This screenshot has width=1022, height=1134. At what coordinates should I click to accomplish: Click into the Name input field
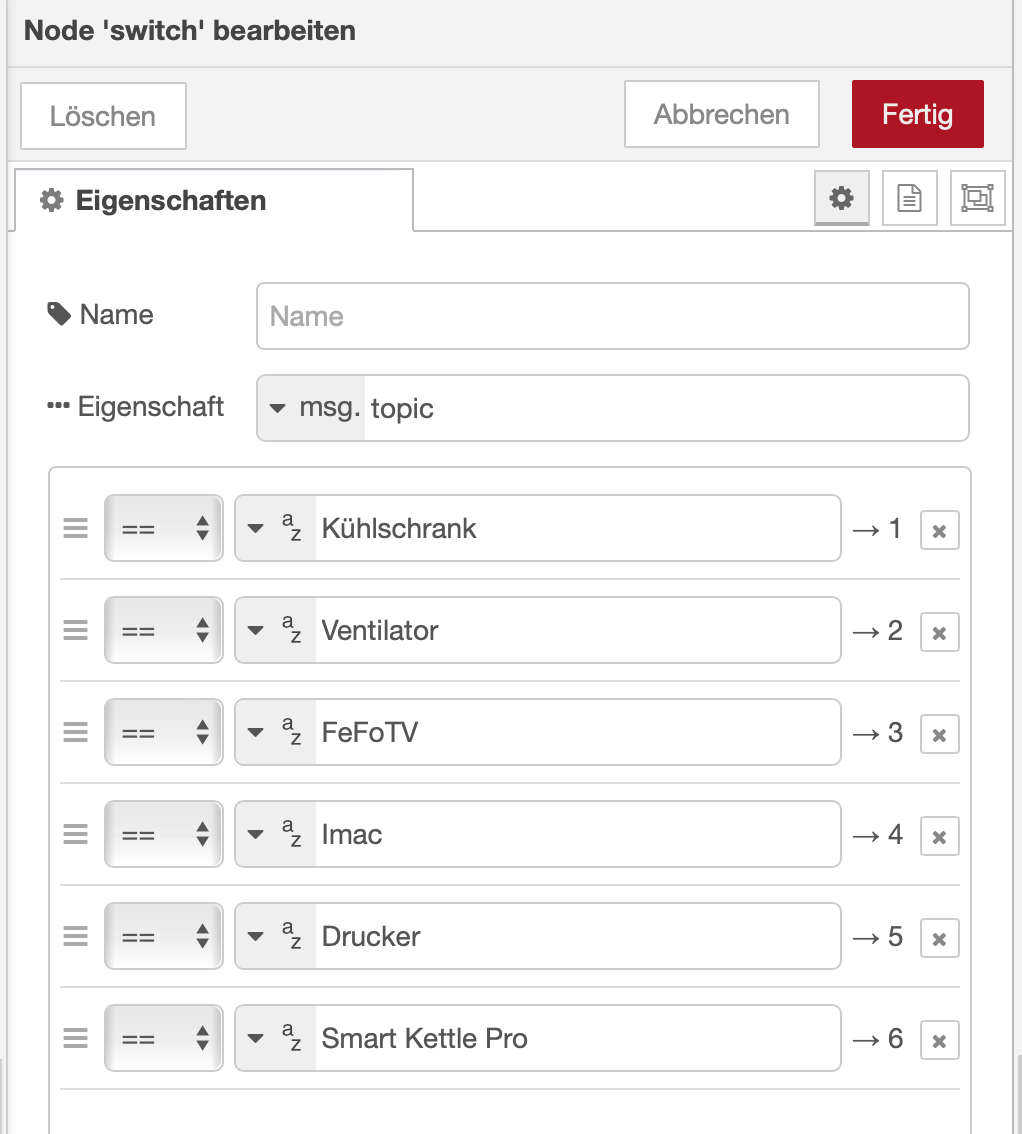(612, 316)
